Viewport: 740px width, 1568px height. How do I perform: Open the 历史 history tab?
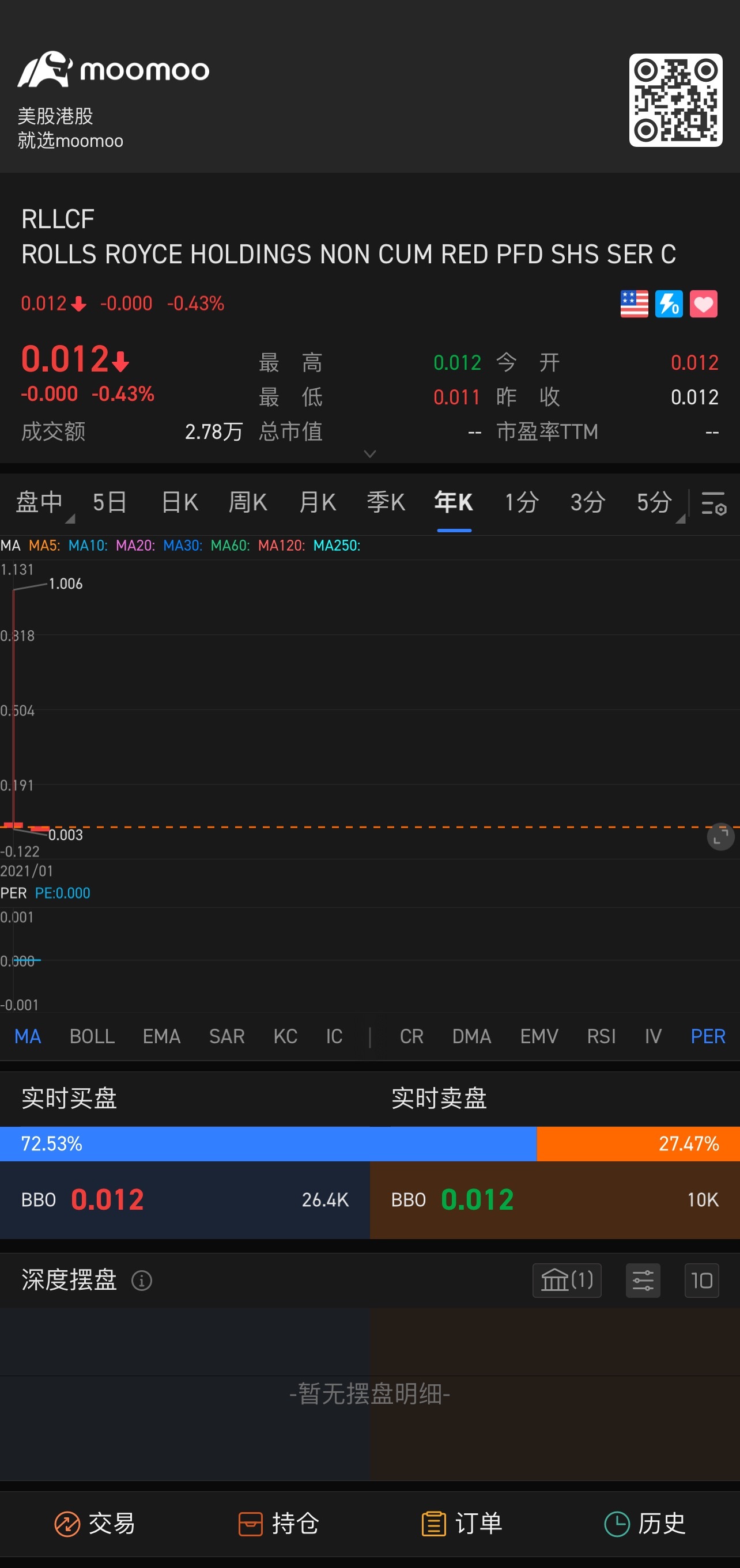click(x=645, y=1524)
